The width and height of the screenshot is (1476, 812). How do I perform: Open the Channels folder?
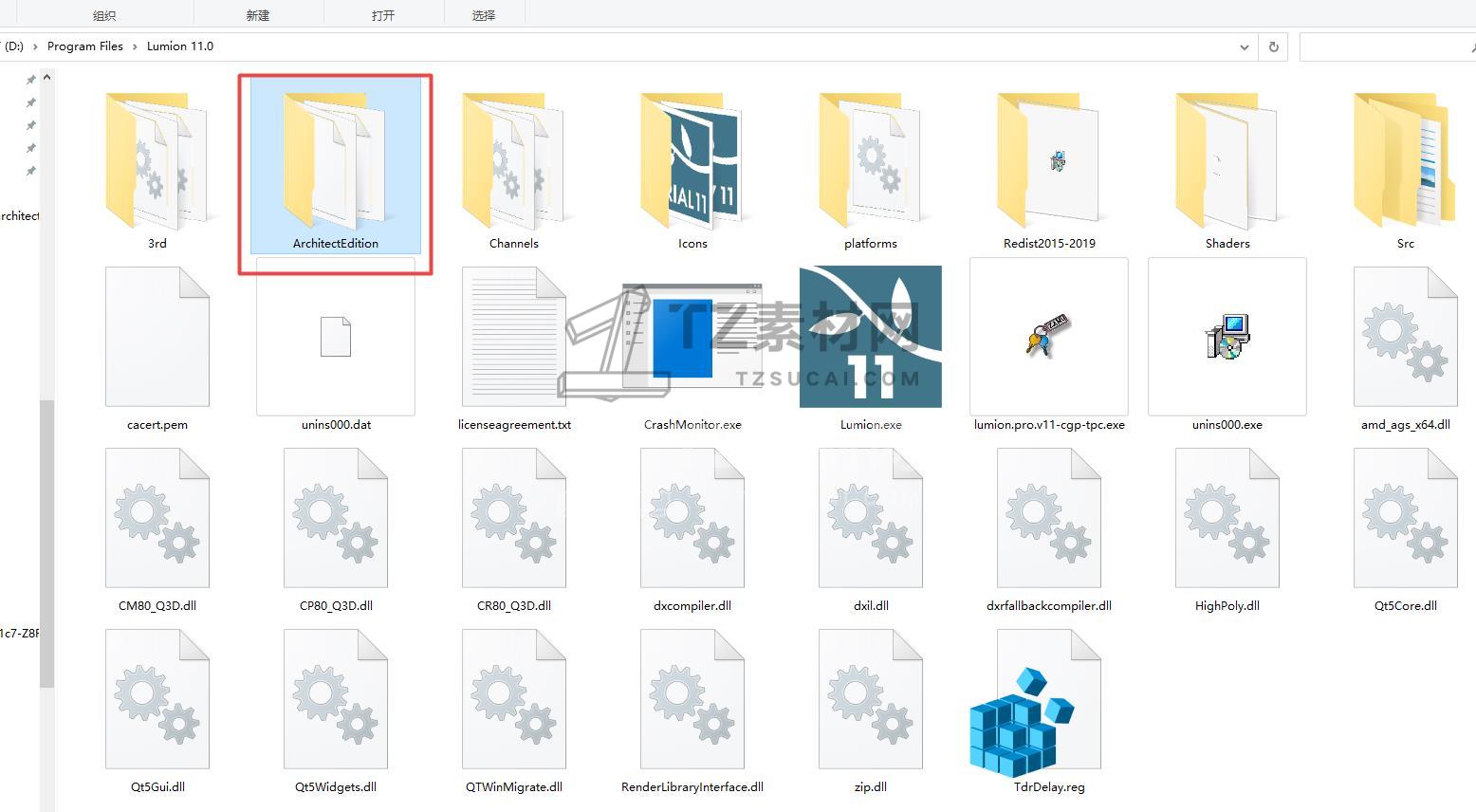pos(513,159)
